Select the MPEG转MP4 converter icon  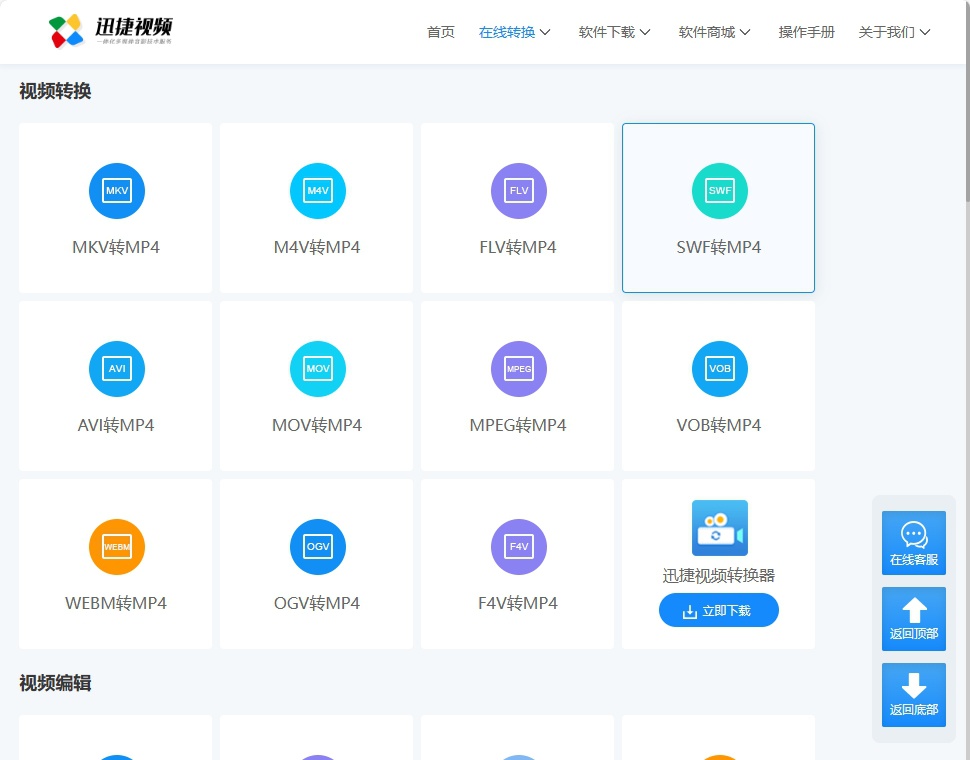pos(518,368)
